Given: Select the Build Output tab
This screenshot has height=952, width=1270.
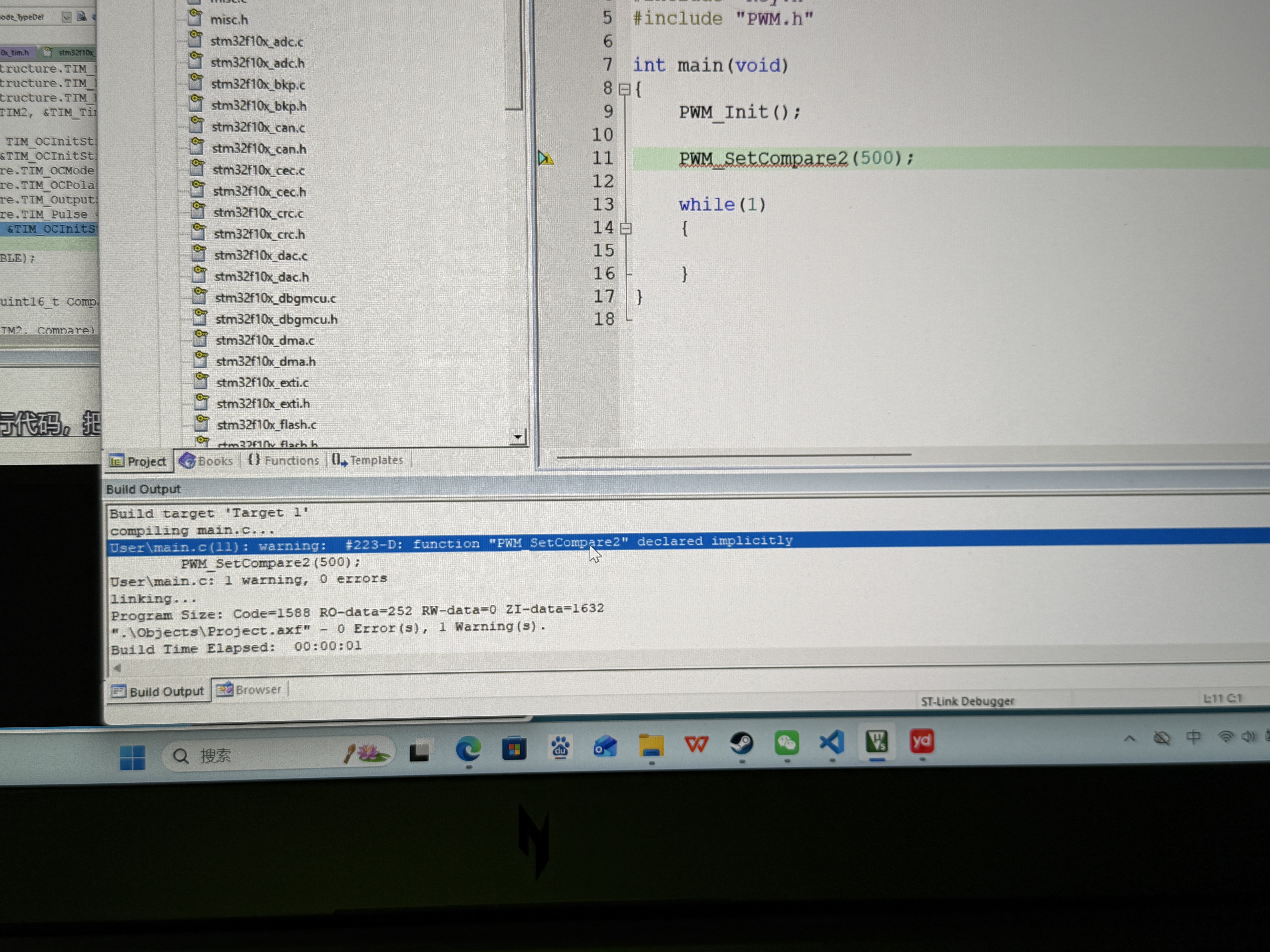Looking at the screenshot, I should [x=158, y=692].
